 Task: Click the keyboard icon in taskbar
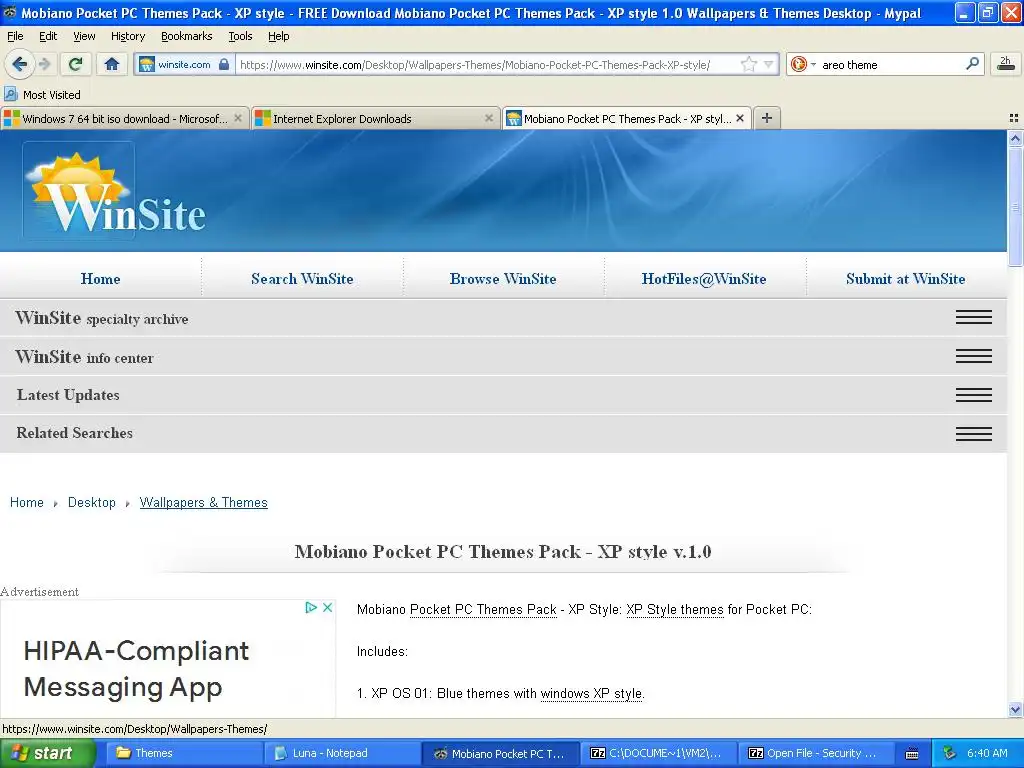click(x=912, y=754)
